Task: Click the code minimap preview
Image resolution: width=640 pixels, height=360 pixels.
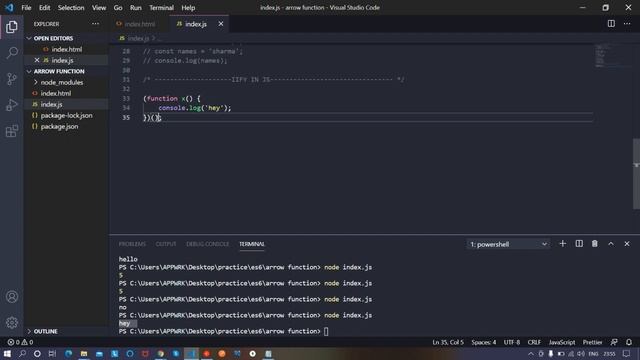Action: (612, 56)
